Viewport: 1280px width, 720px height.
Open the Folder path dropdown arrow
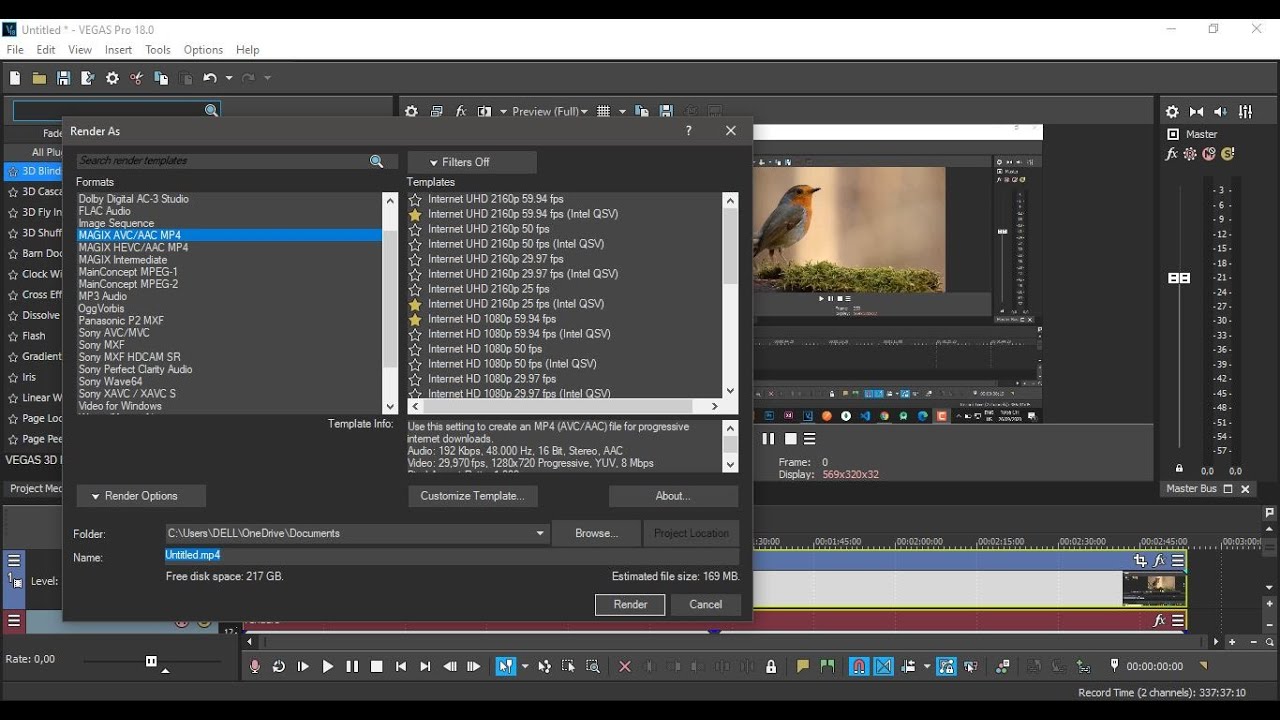540,534
